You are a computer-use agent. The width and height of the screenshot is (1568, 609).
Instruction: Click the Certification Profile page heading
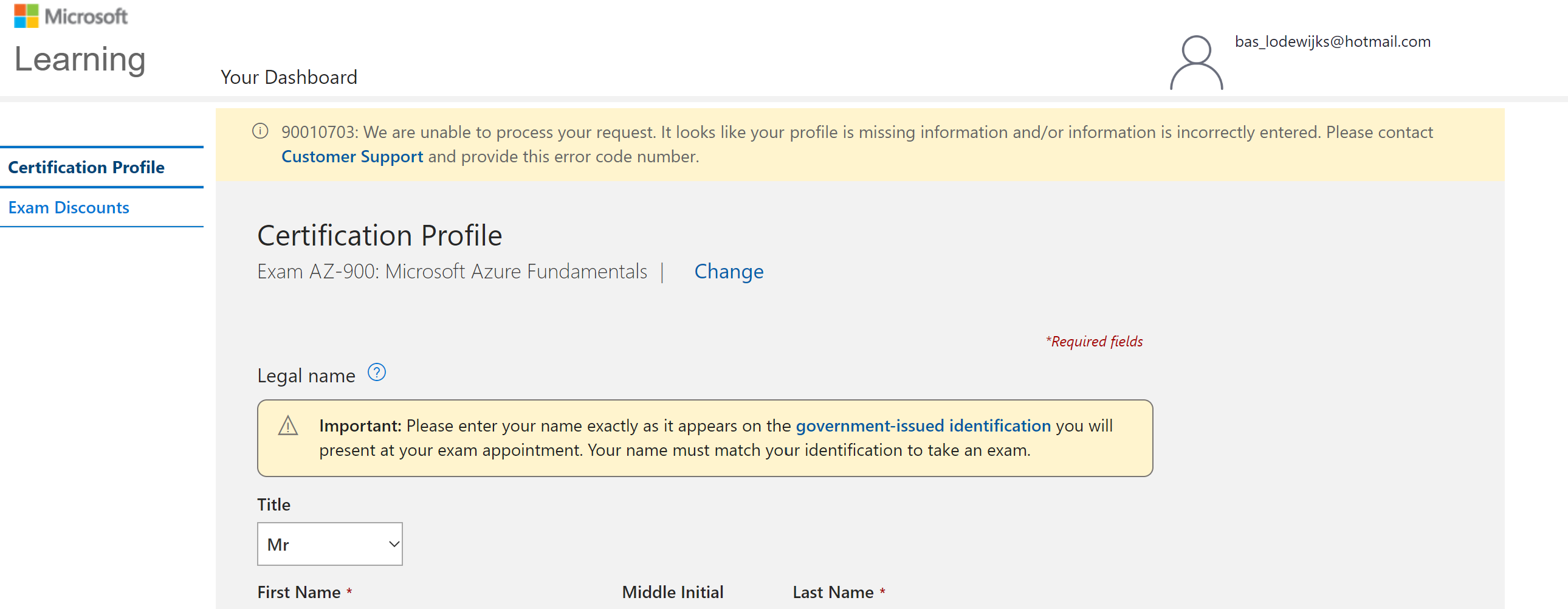[379, 235]
